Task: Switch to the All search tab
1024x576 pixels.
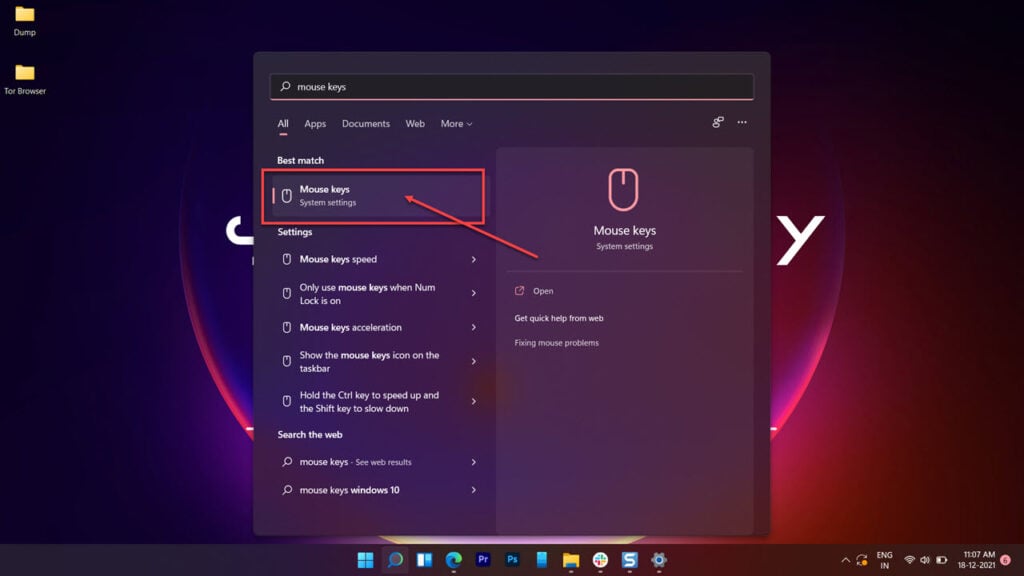Action: (283, 123)
